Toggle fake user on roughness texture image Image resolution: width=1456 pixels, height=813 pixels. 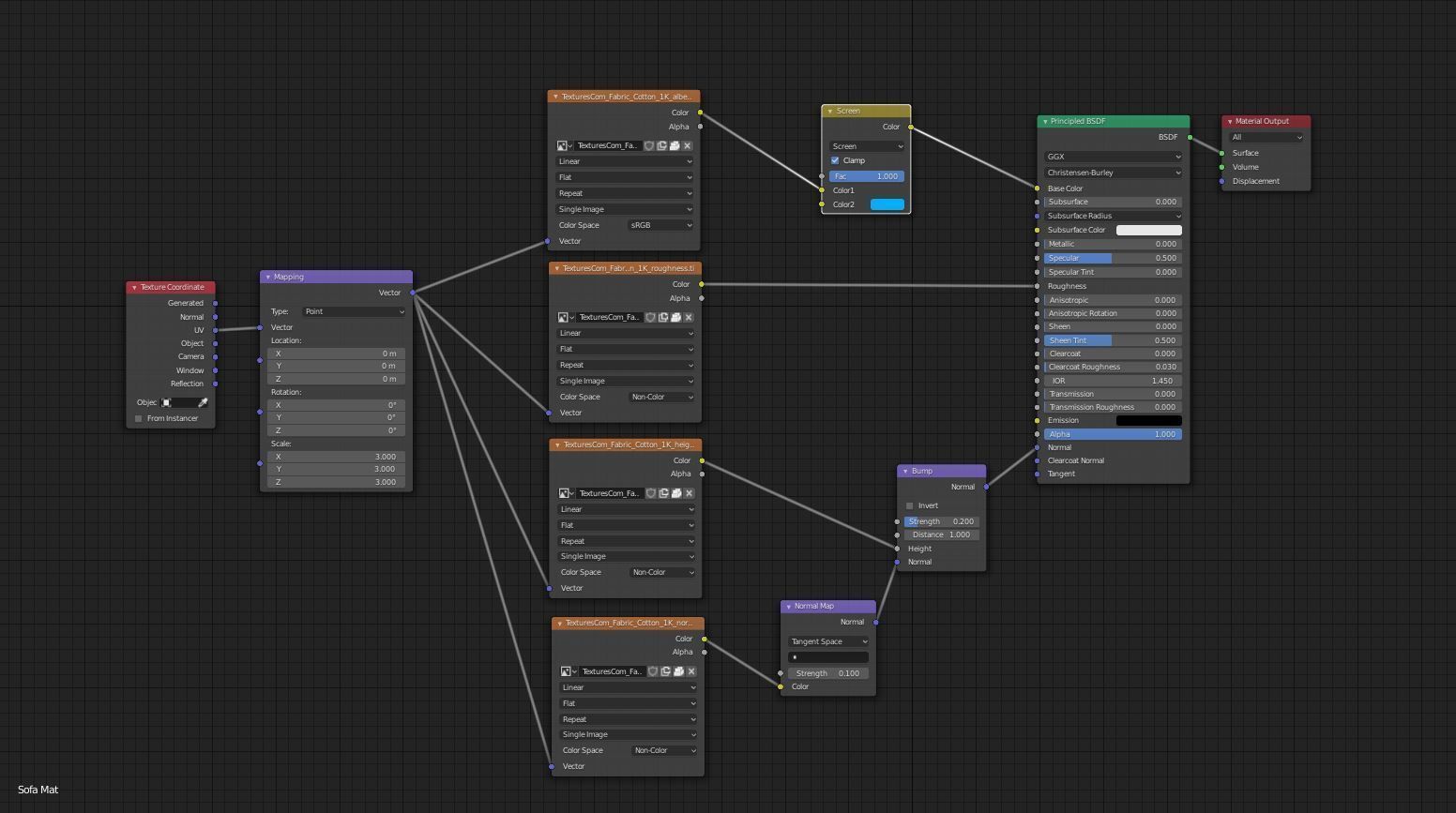650,317
